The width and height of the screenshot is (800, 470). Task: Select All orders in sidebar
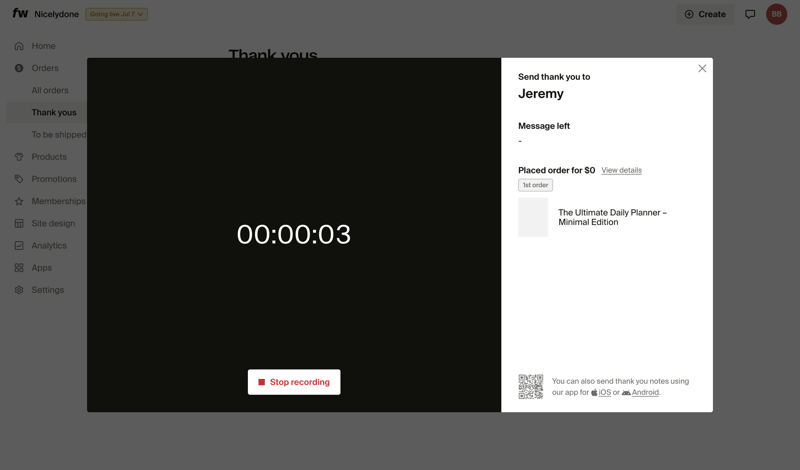(x=50, y=90)
